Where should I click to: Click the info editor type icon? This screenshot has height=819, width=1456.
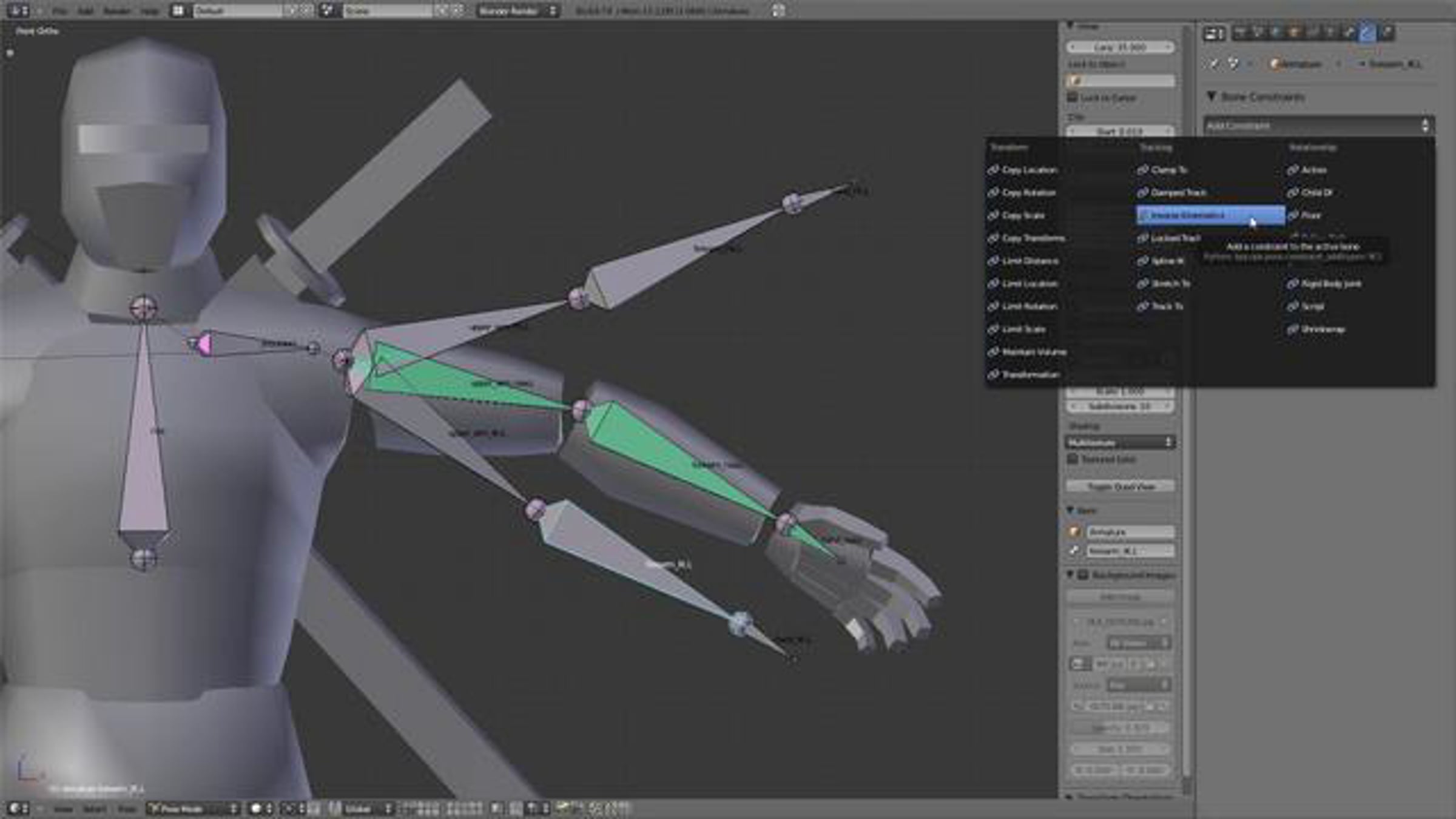(18, 10)
